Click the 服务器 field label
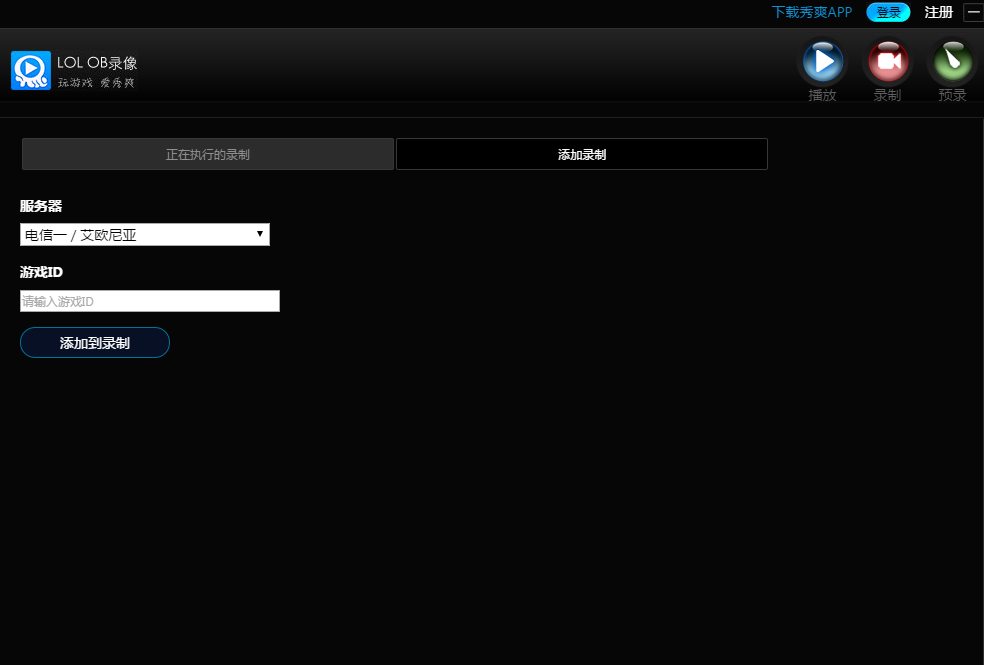 (41, 206)
